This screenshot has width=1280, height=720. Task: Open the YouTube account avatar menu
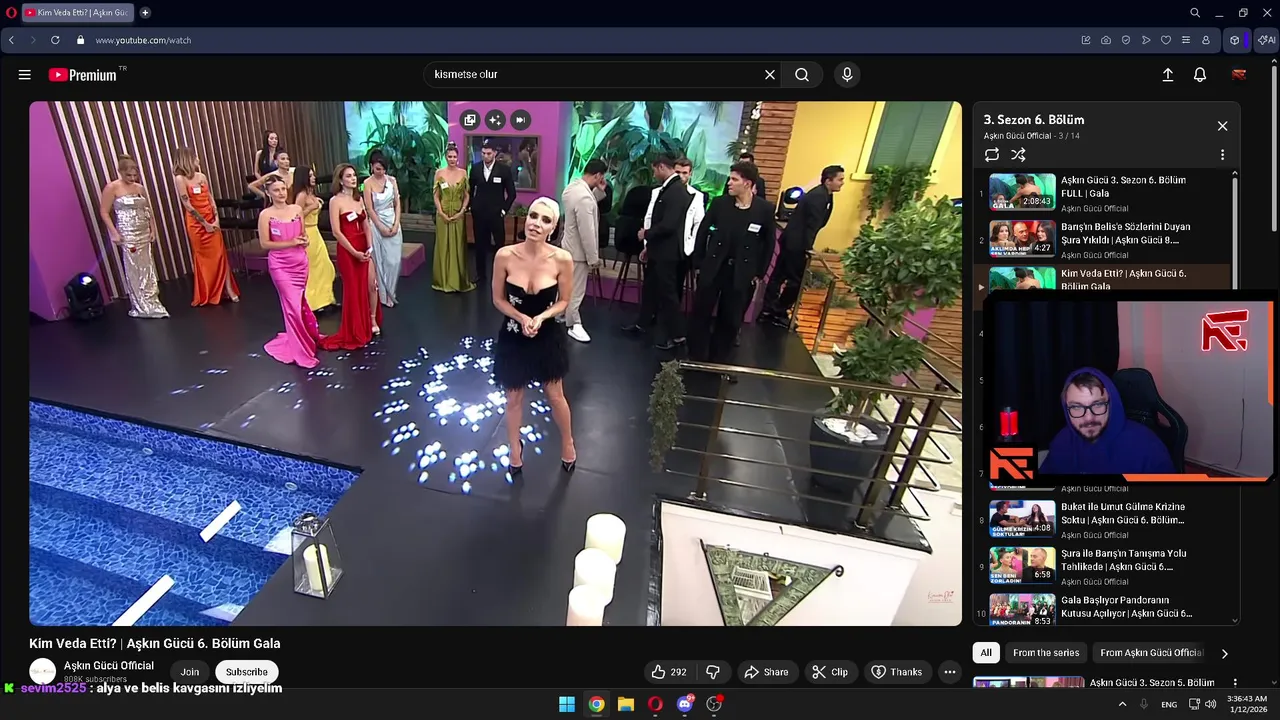coord(1238,75)
